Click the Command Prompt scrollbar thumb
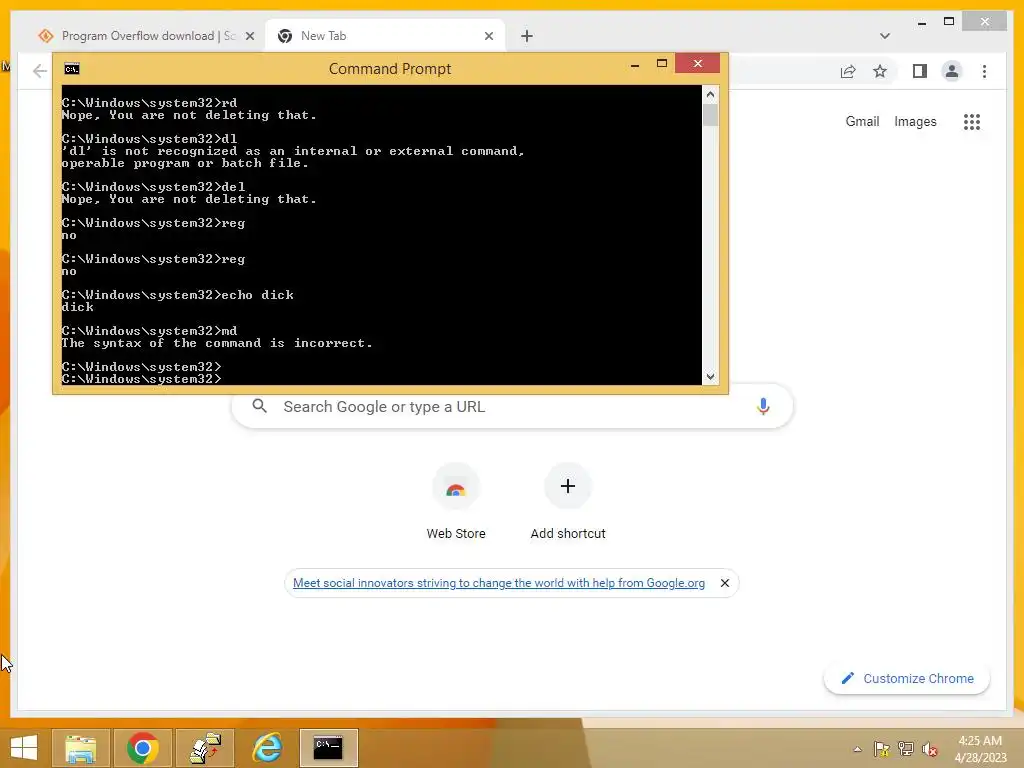 pyautogui.click(x=711, y=115)
